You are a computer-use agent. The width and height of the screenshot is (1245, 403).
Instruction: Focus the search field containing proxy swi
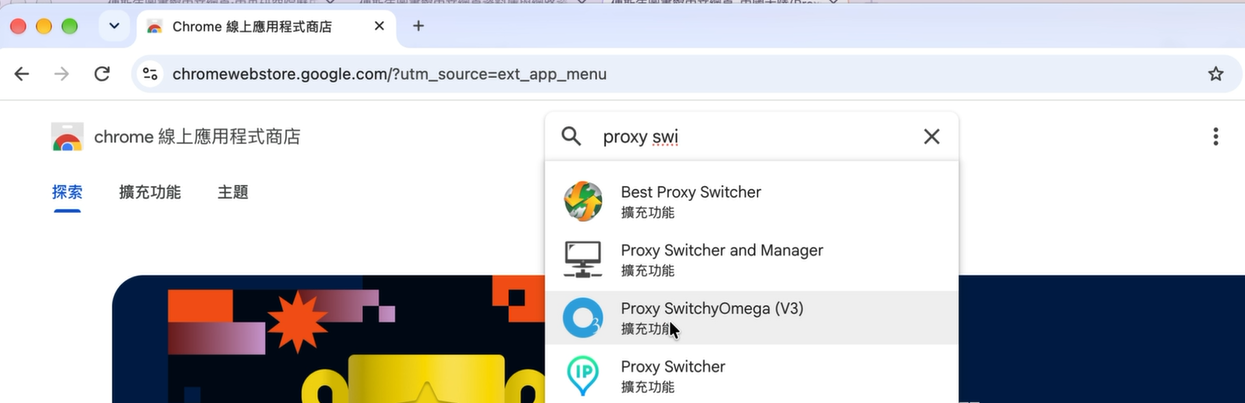[x=752, y=136]
